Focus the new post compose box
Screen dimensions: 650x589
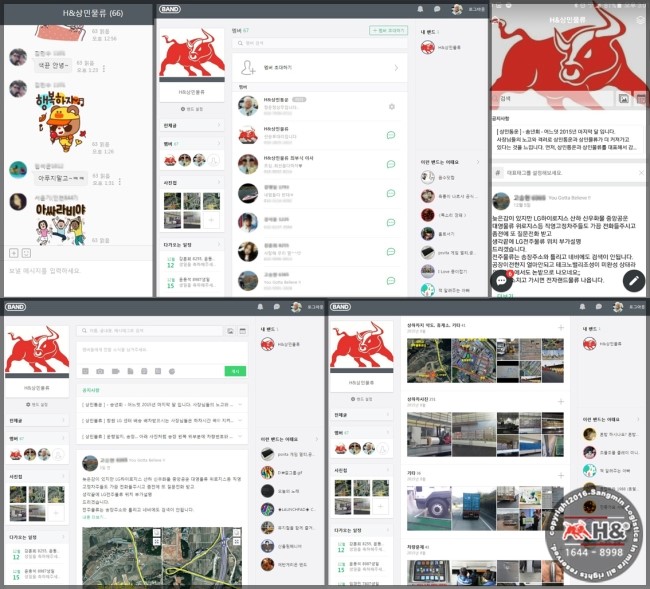pyautogui.click(x=162, y=350)
